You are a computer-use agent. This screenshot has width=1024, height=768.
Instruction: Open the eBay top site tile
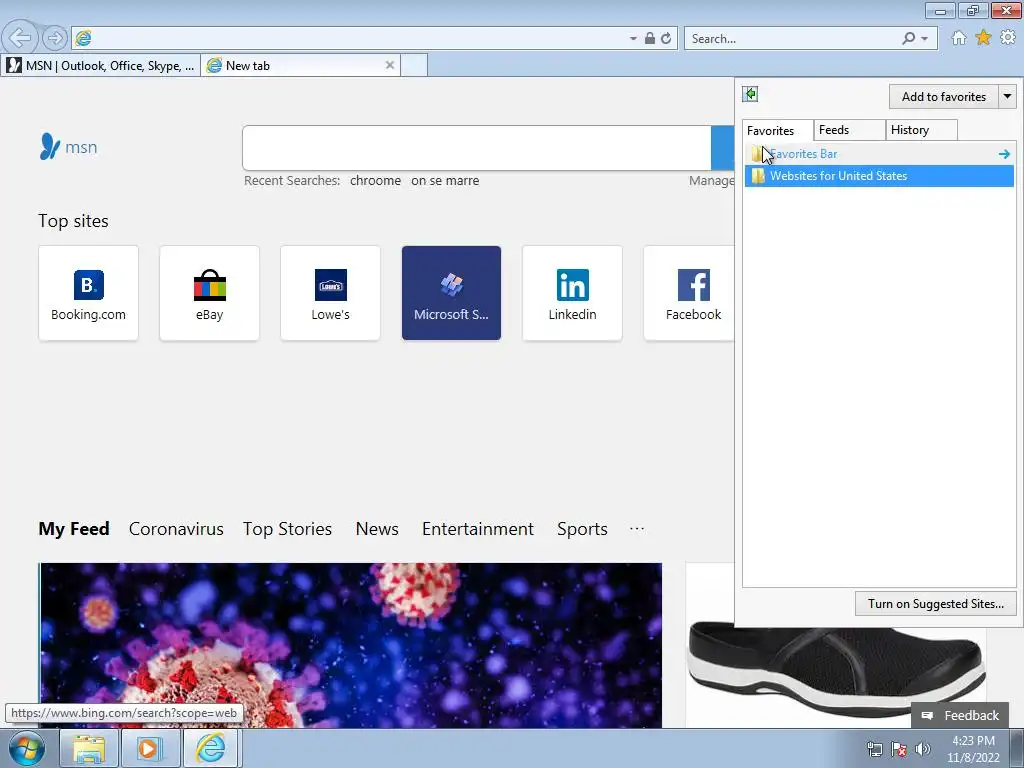coord(210,293)
